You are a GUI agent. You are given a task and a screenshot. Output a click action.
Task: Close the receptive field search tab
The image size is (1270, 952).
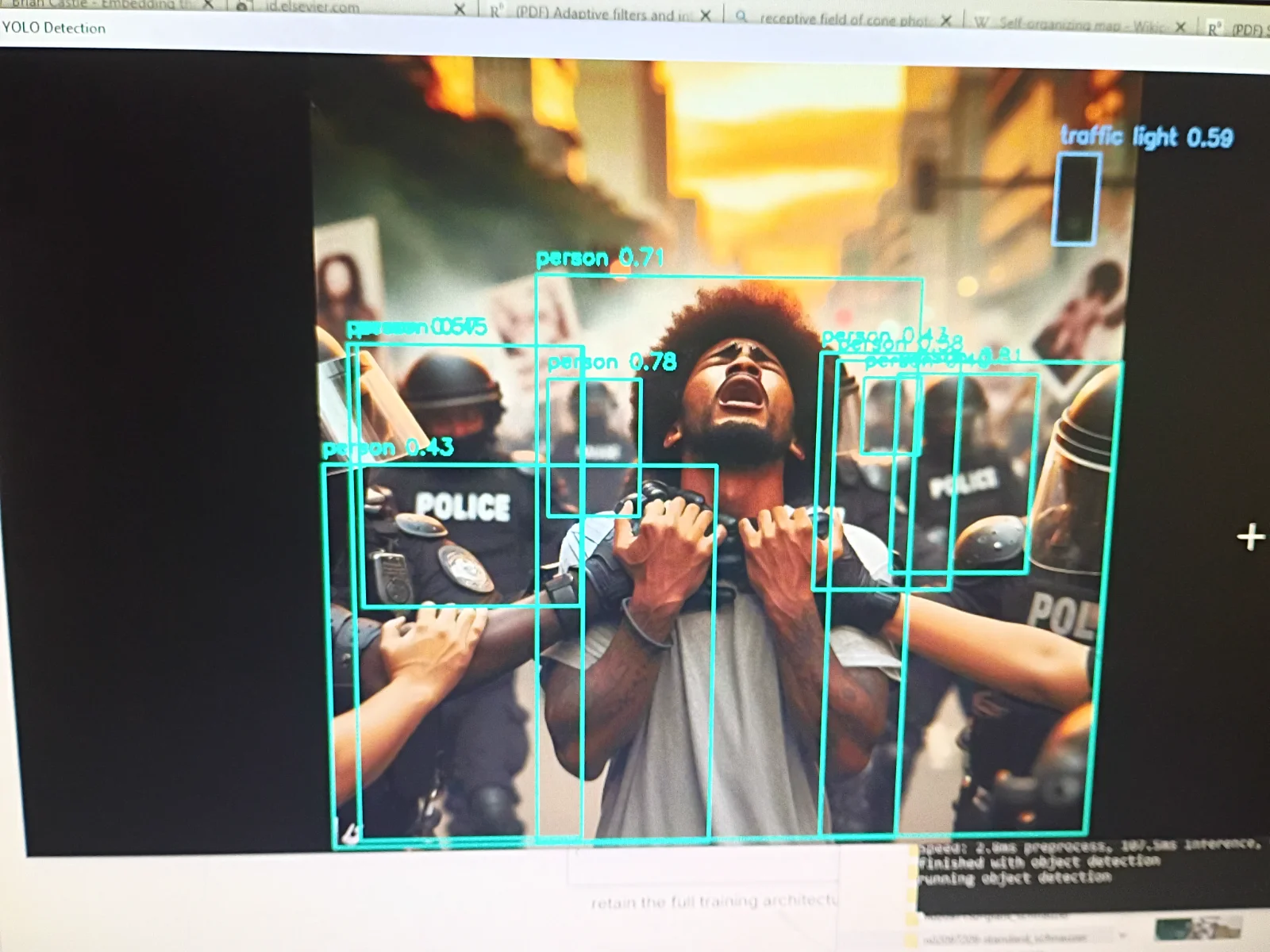945,21
